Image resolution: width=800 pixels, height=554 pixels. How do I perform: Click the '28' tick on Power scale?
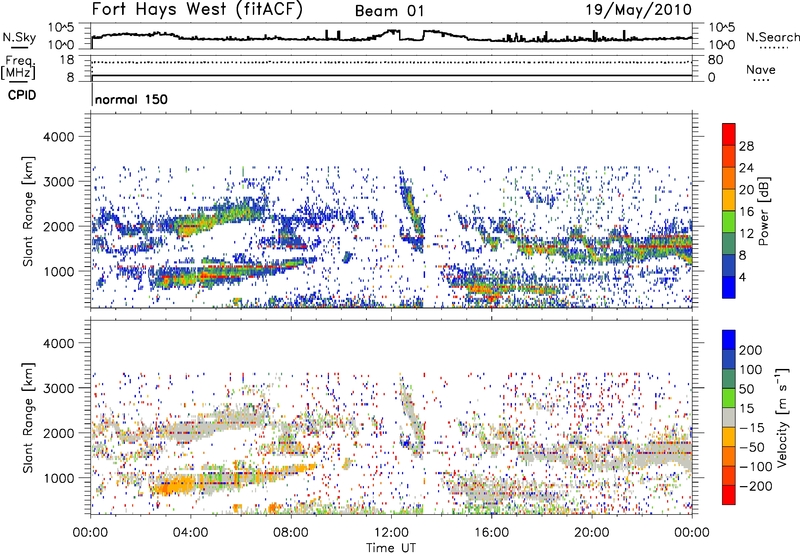tap(746, 146)
